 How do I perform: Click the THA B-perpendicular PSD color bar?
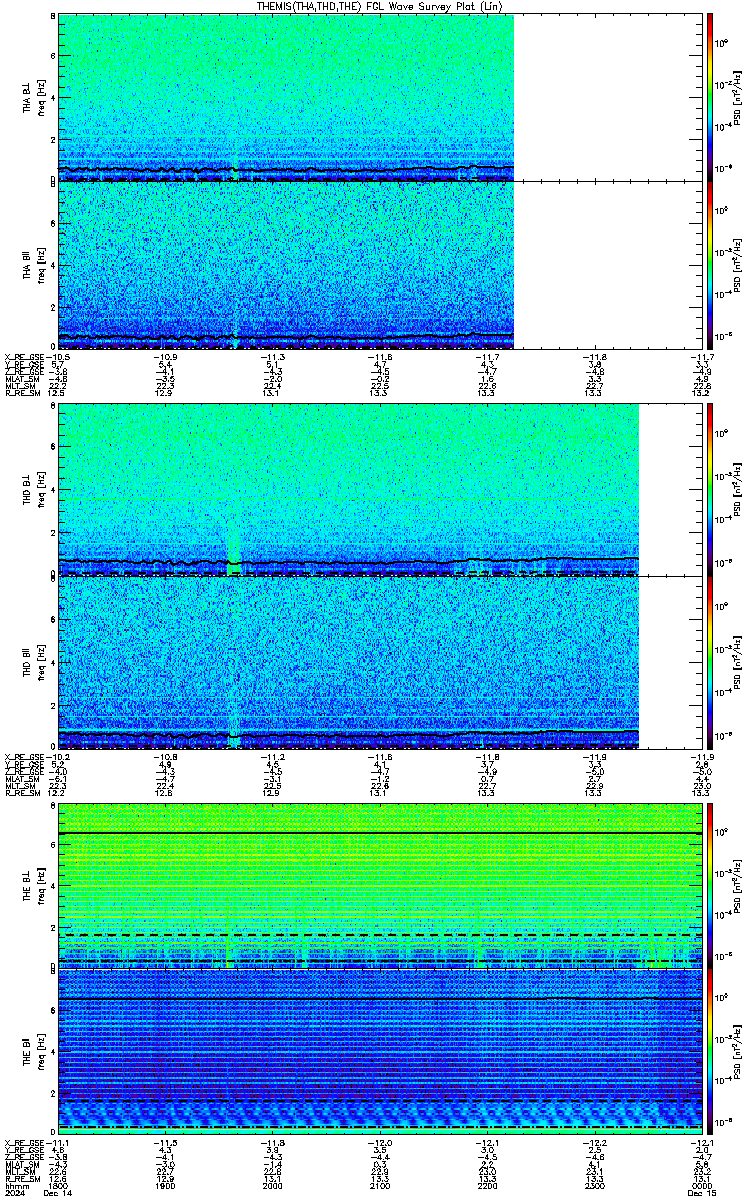710,97
